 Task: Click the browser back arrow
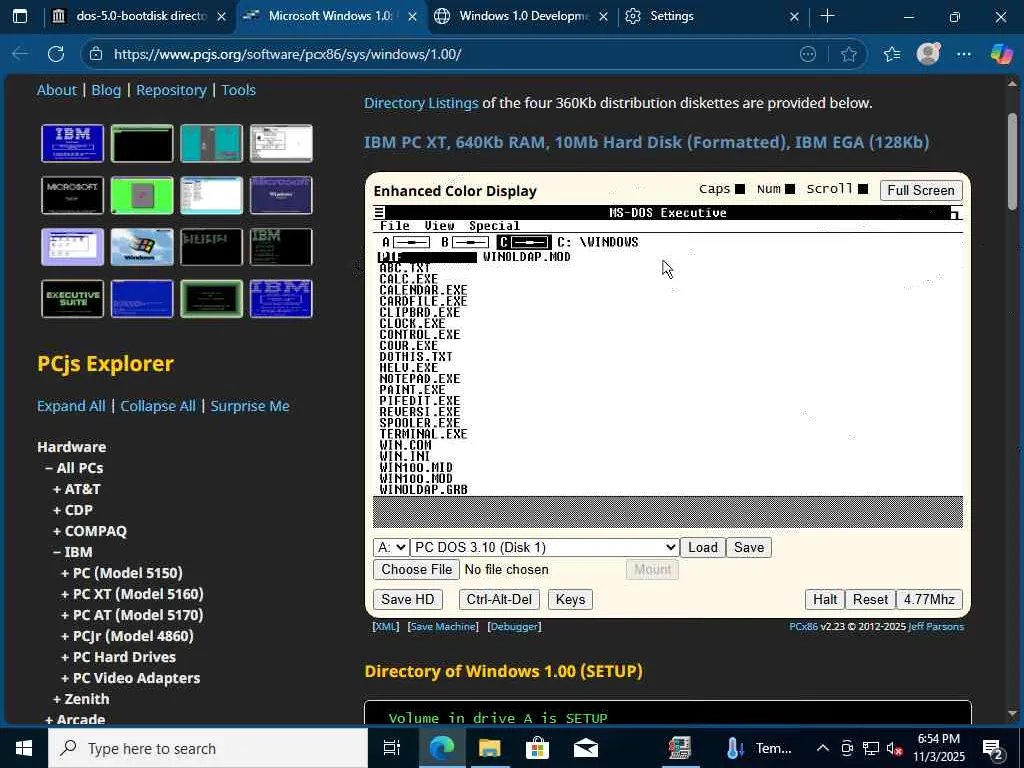[x=21, y=54]
